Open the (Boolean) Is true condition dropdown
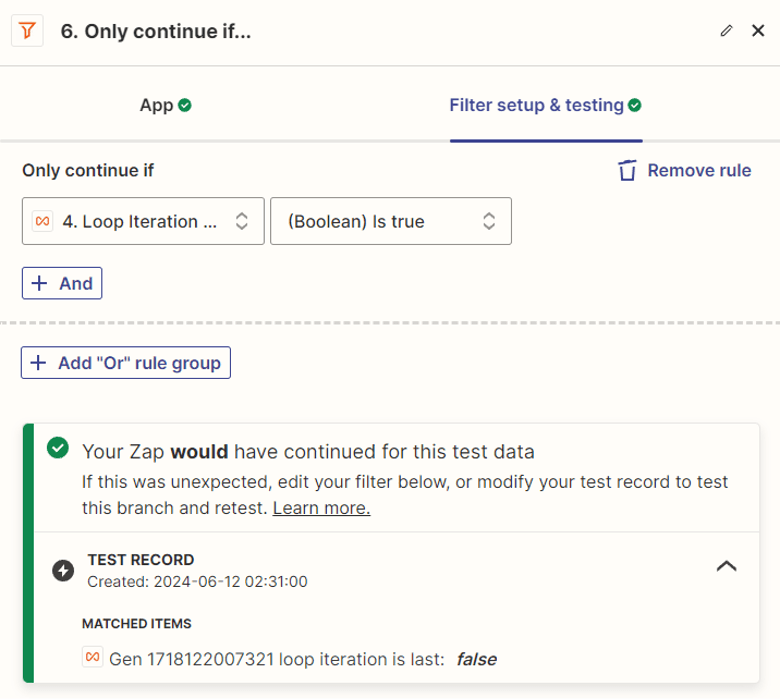This screenshot has width=780, height=700. 391,221
